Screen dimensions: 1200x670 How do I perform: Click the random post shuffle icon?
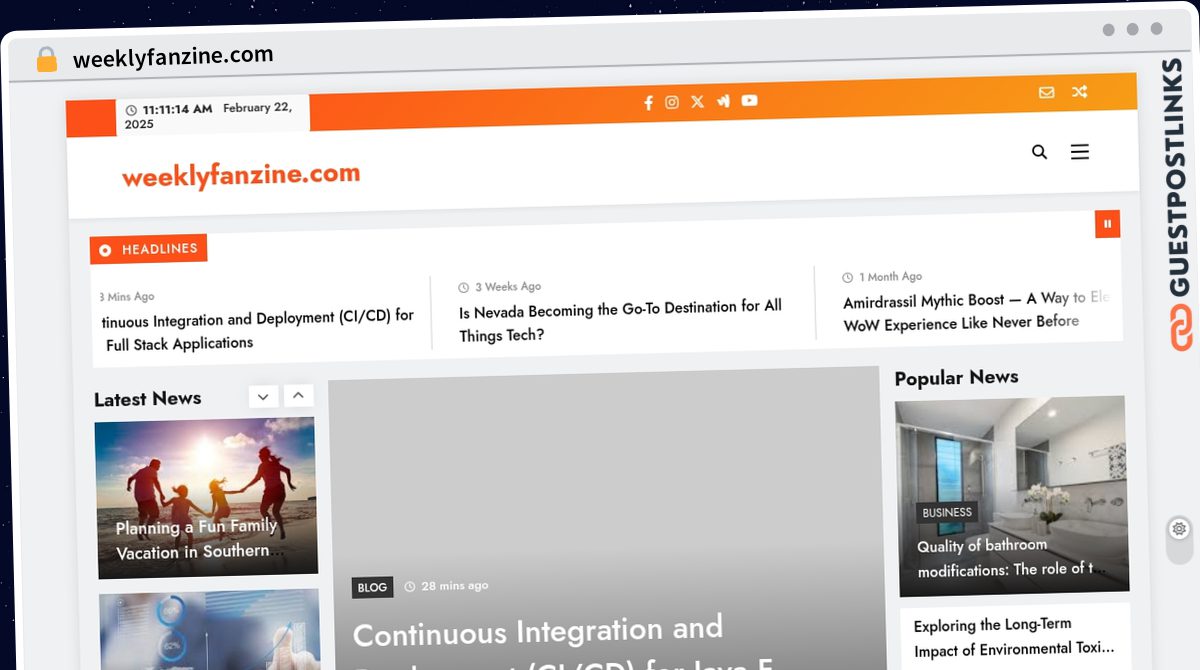pos(1080,92)
